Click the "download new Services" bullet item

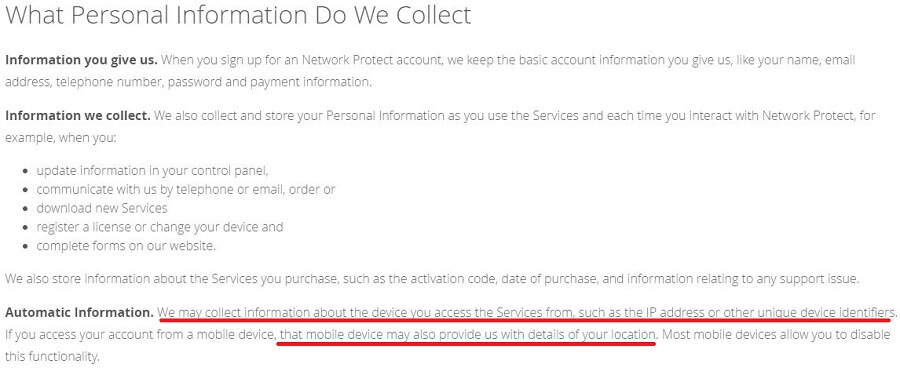(102, 208)
